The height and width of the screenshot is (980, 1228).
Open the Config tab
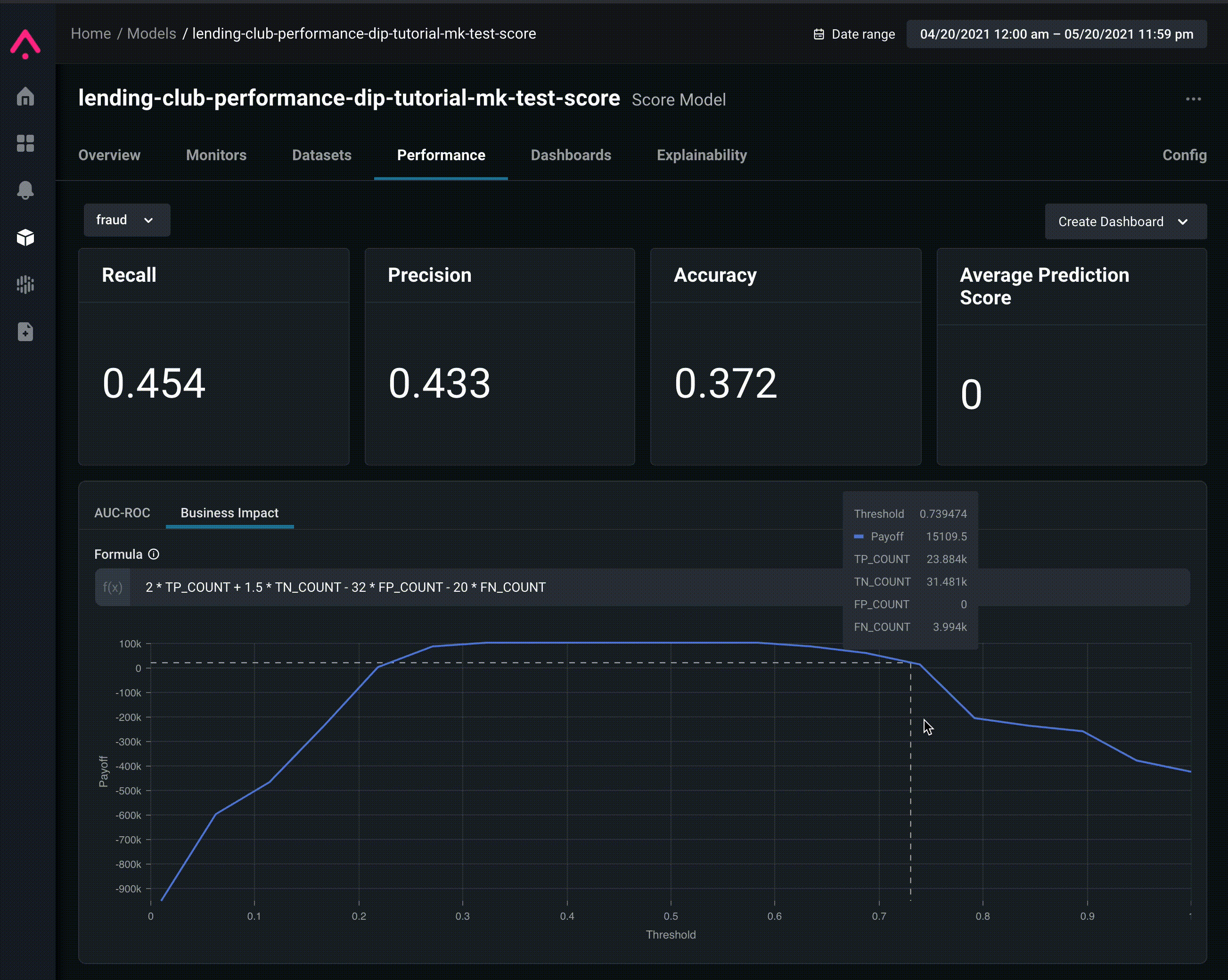click(1184, 155)
